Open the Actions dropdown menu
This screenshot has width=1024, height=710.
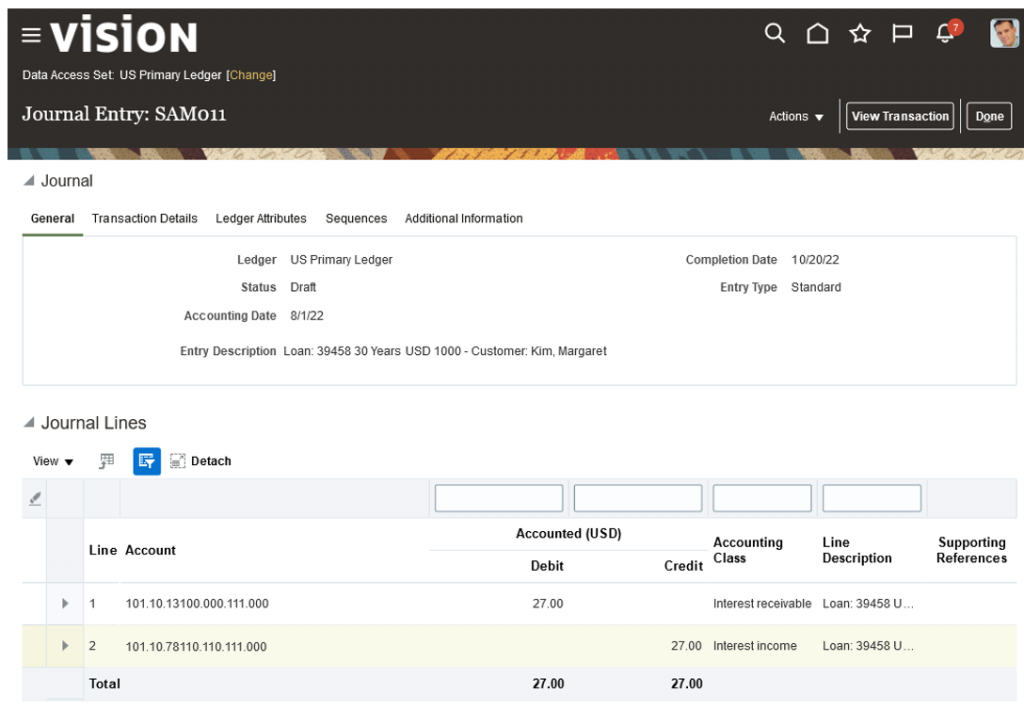click(796, 117)
